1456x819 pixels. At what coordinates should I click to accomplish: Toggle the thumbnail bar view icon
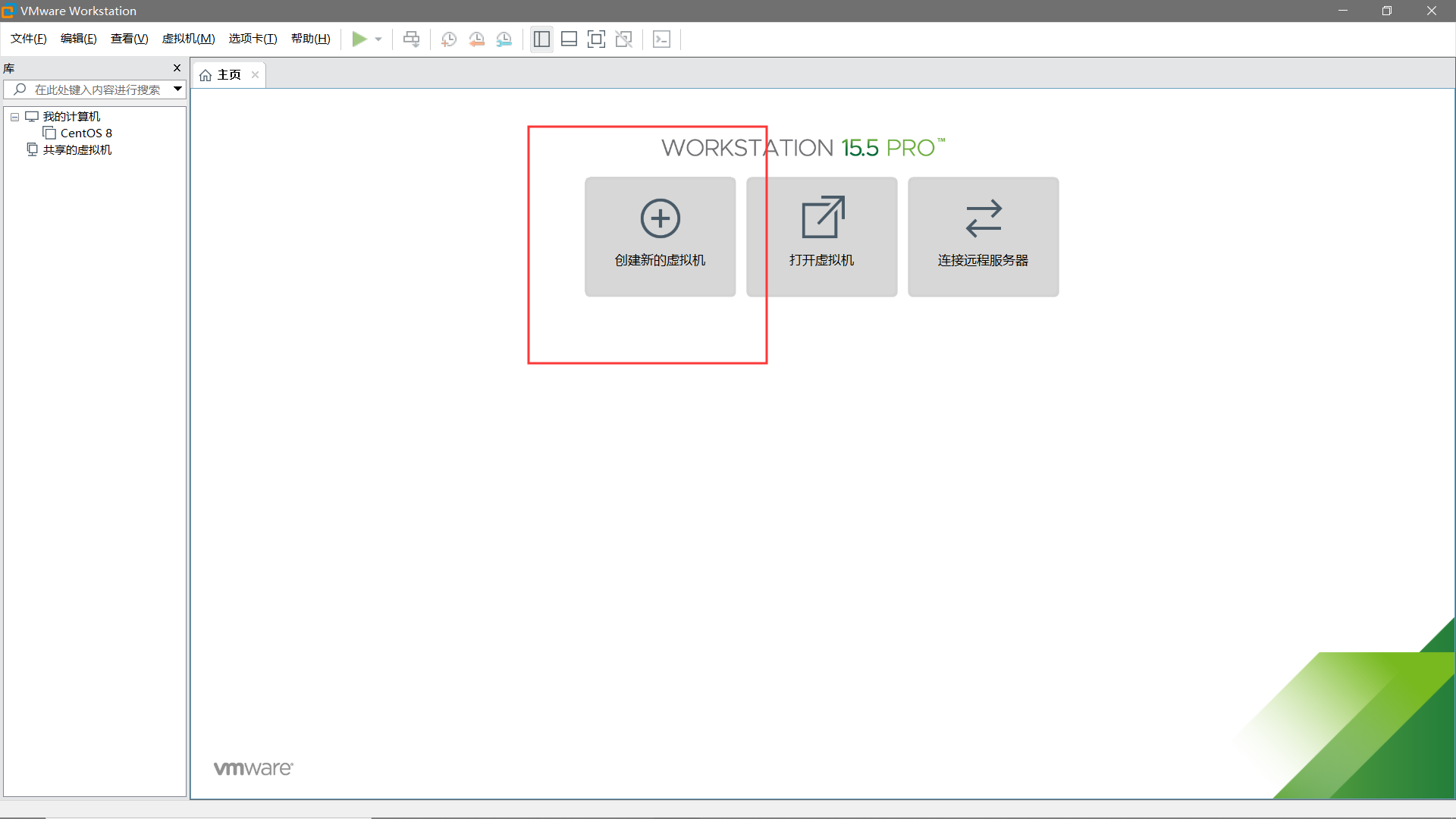(569, 39)
